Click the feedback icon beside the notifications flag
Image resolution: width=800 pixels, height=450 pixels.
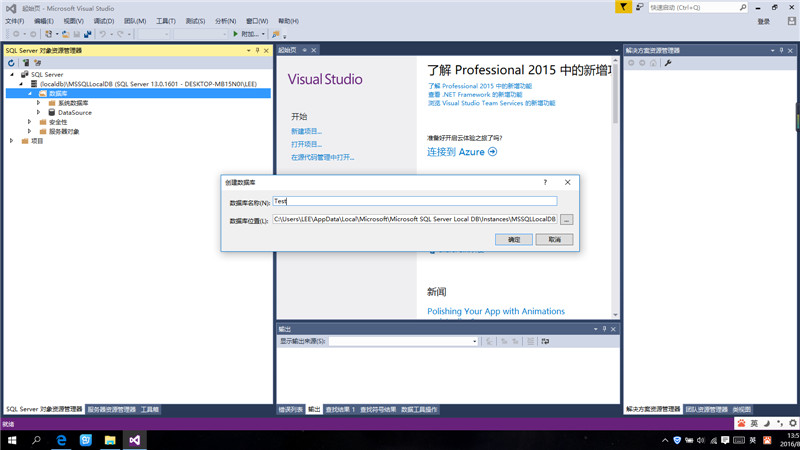point(638,7)
